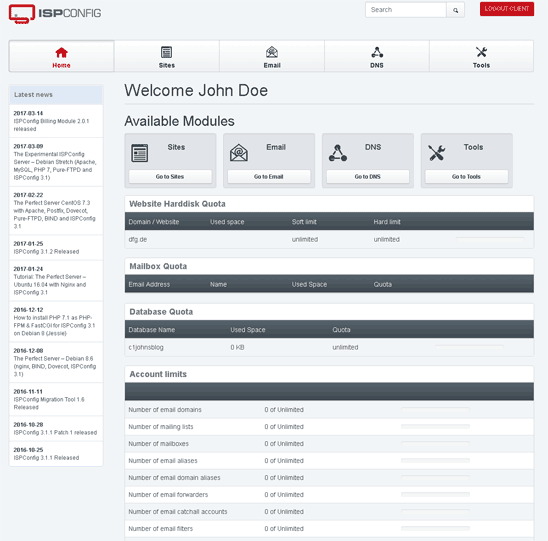Click the Latest news panel header
This screenshot has height=541, width=548.
56,95
